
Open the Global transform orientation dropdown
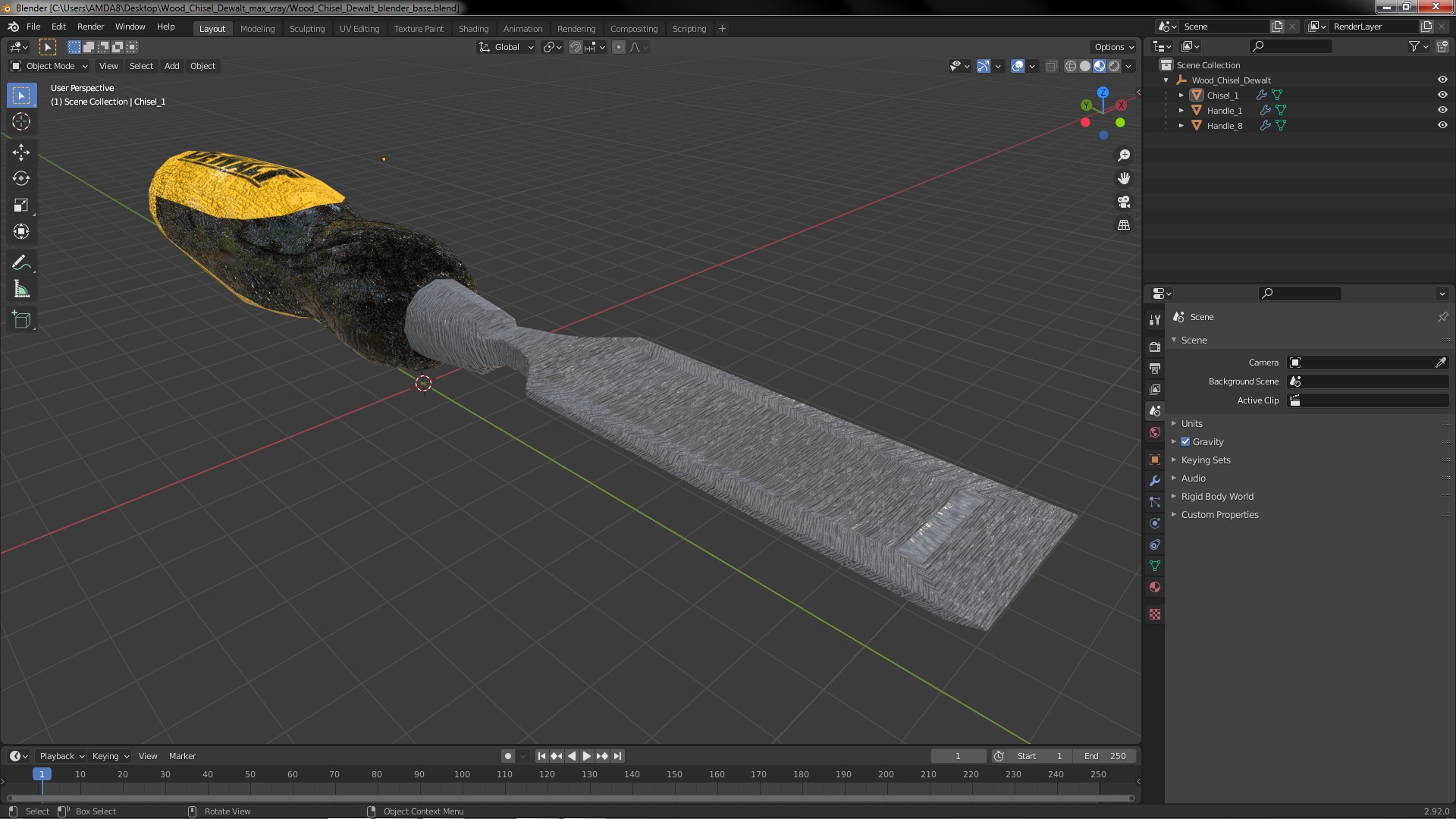[x=506, y=47]
